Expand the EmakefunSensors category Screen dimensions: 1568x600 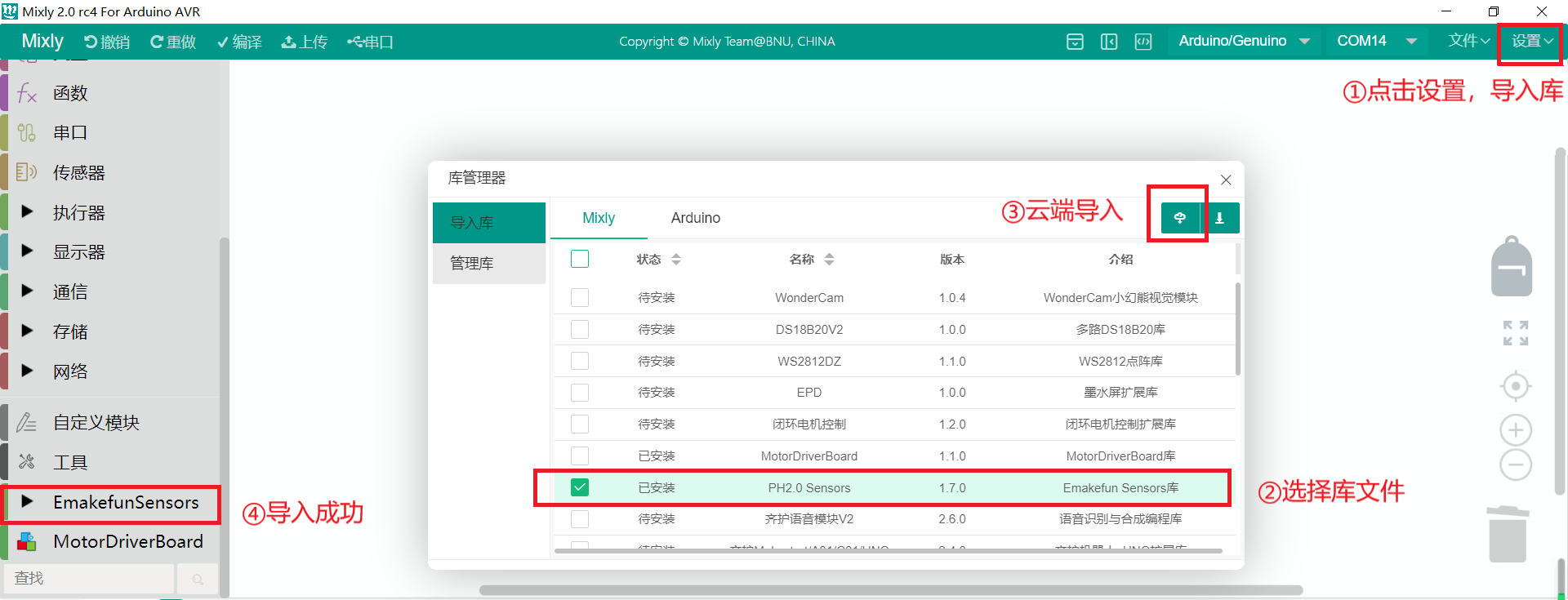(112, 502)
